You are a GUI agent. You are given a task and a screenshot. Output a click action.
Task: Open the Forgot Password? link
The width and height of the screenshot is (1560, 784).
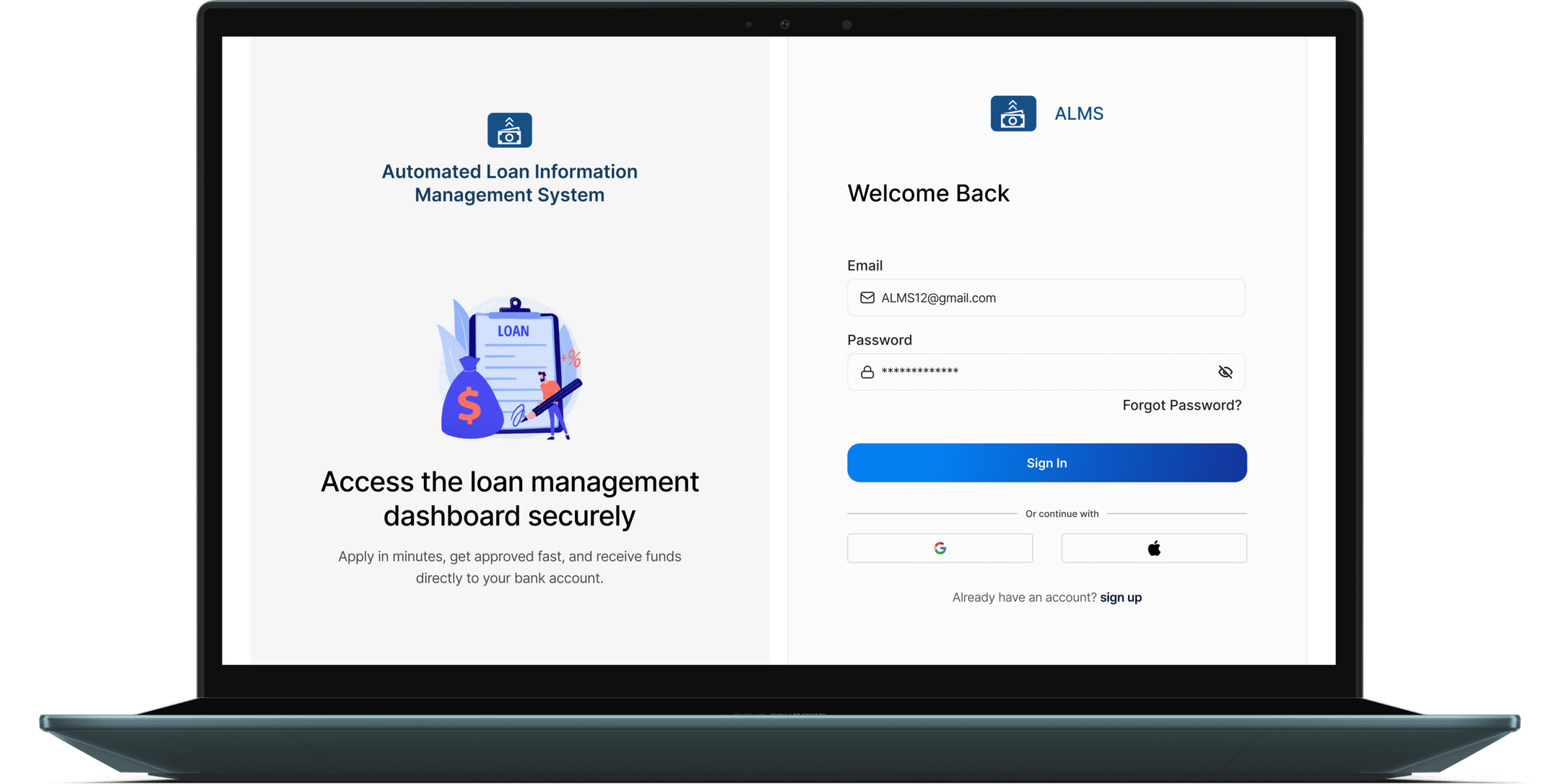pyautogui.click(x=1182, y=405)
